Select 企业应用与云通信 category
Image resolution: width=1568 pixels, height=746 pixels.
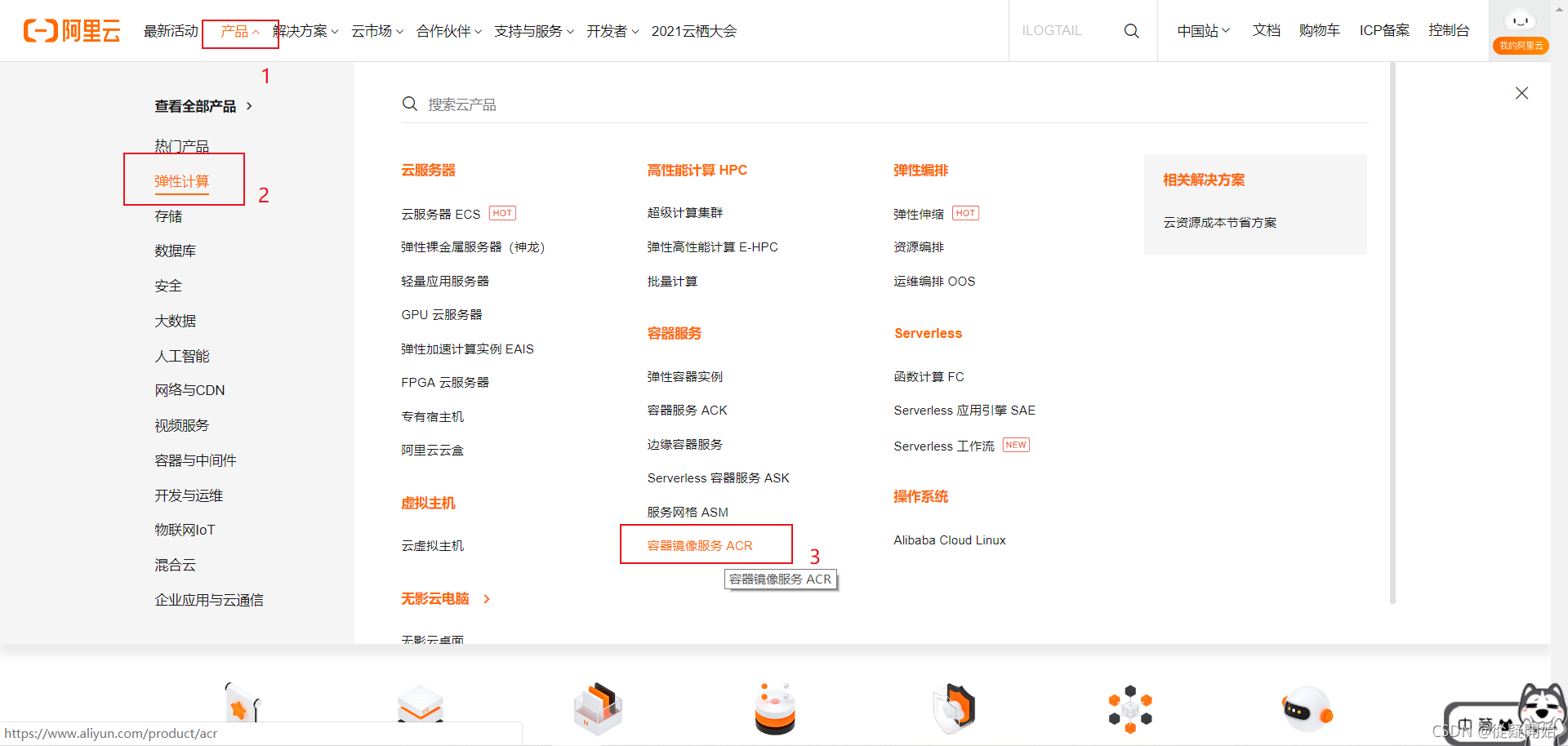[209, 600]
